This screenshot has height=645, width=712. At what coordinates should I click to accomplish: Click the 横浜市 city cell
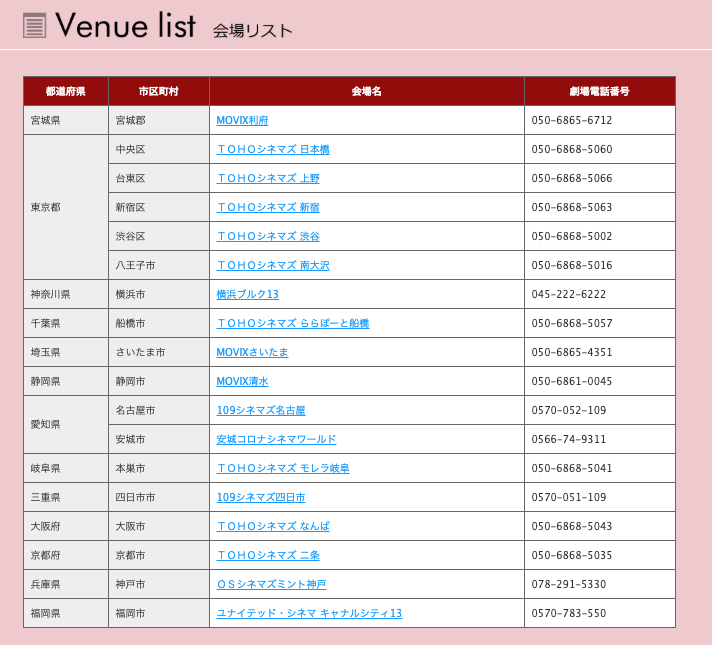[x=159, y=294]
